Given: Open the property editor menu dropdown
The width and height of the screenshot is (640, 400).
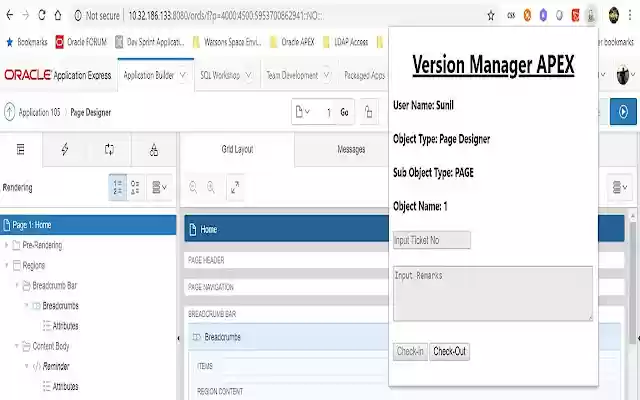Looking at the screenshot, I should [x=620, y=187].
